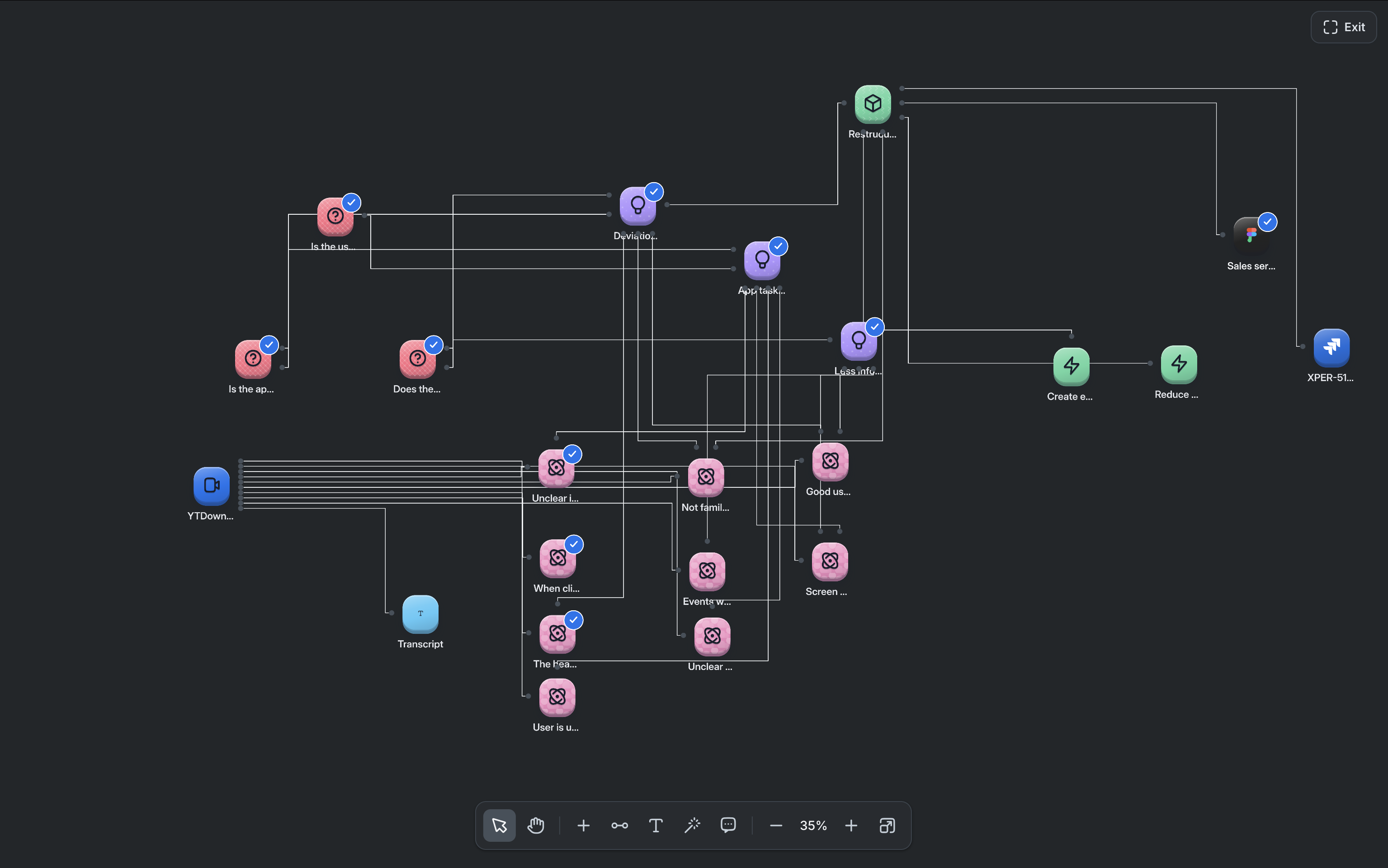1388x868 pixels.
Task: Open the 'Is the ap...' question node
Action: 253,359
